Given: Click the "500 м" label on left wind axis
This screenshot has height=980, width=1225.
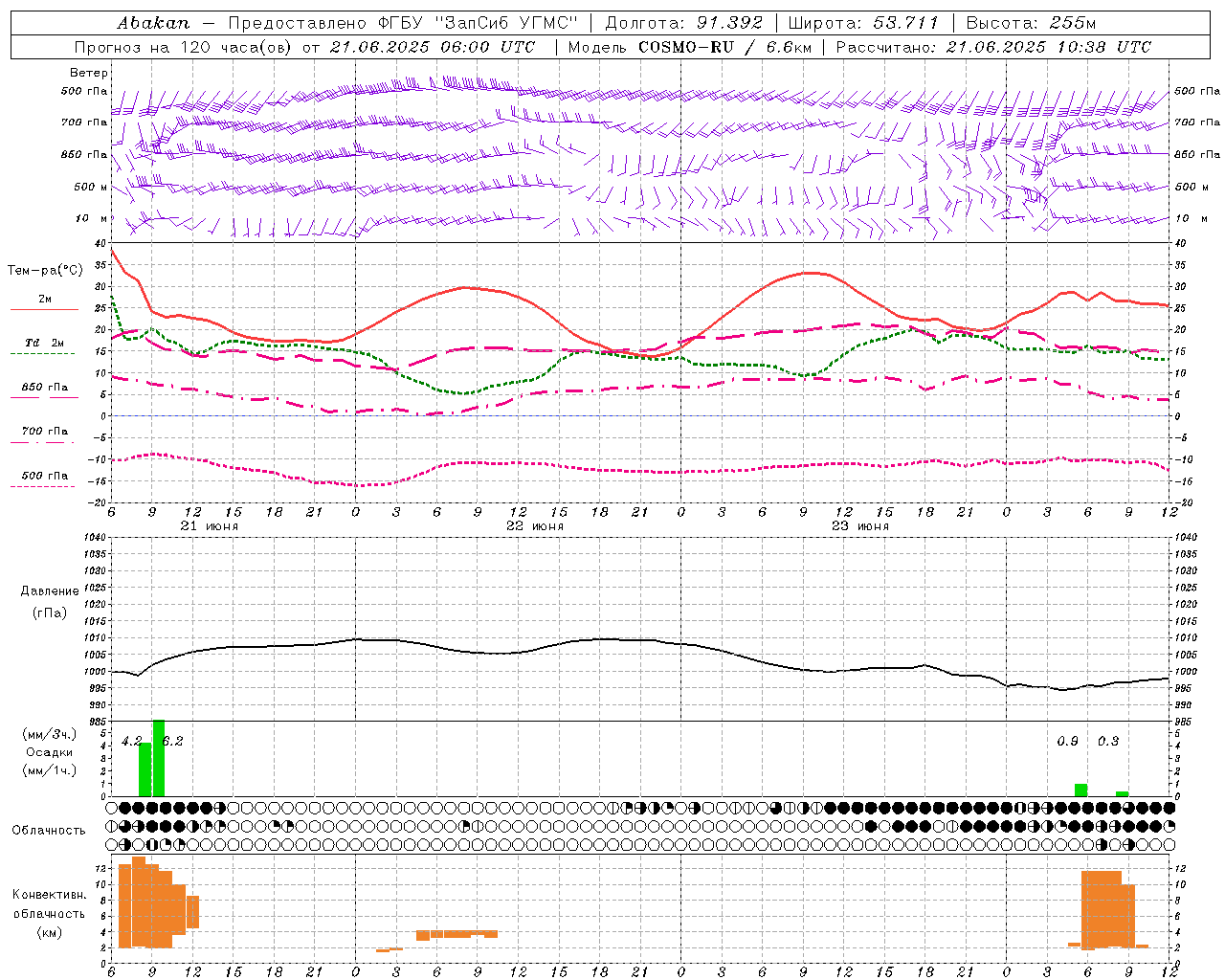Looking at the screenshot, I should click(x=92, y=188).
